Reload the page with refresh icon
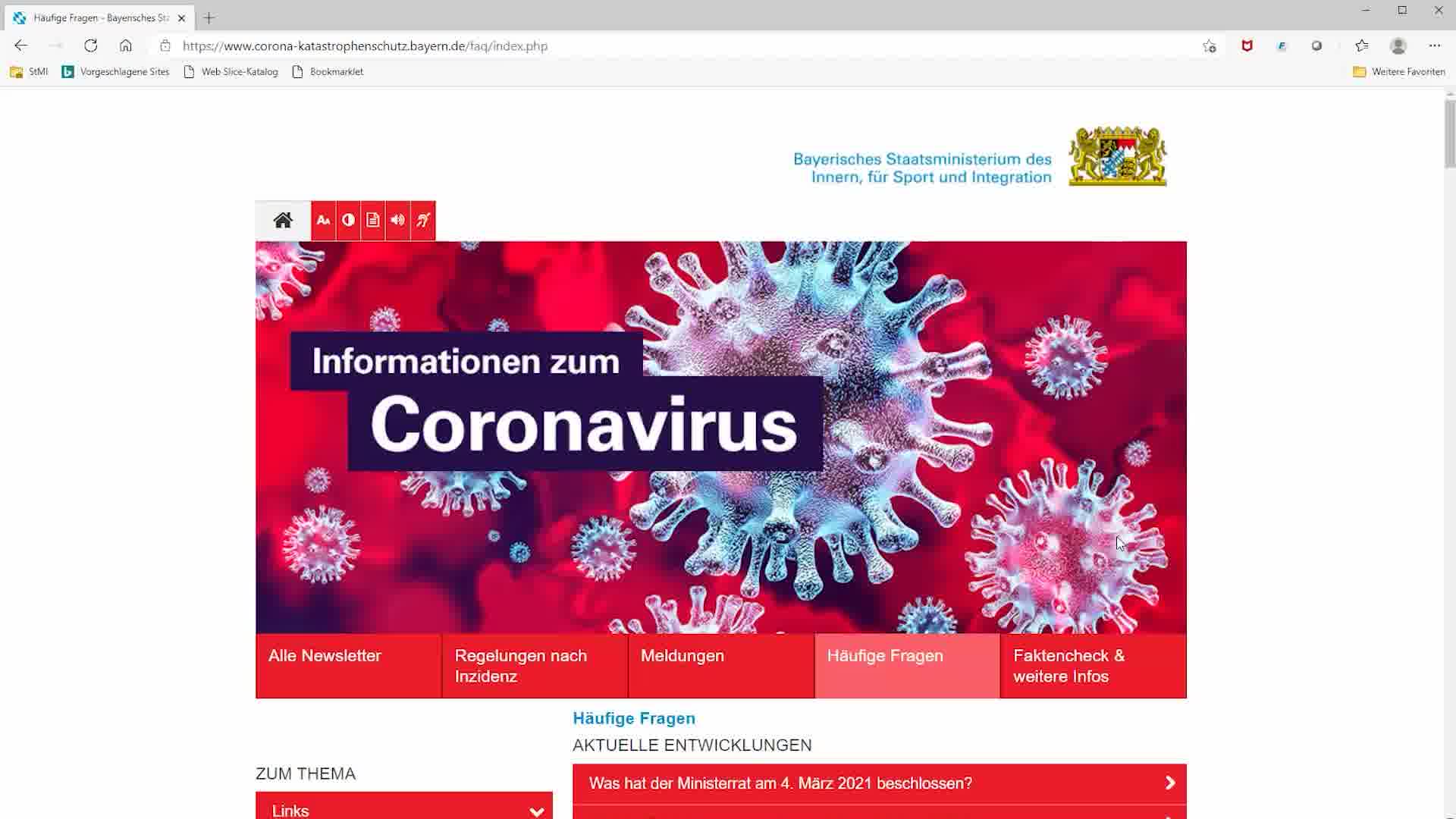The width and height of the screenshot is (1456, 819). [x=90, y=45]
